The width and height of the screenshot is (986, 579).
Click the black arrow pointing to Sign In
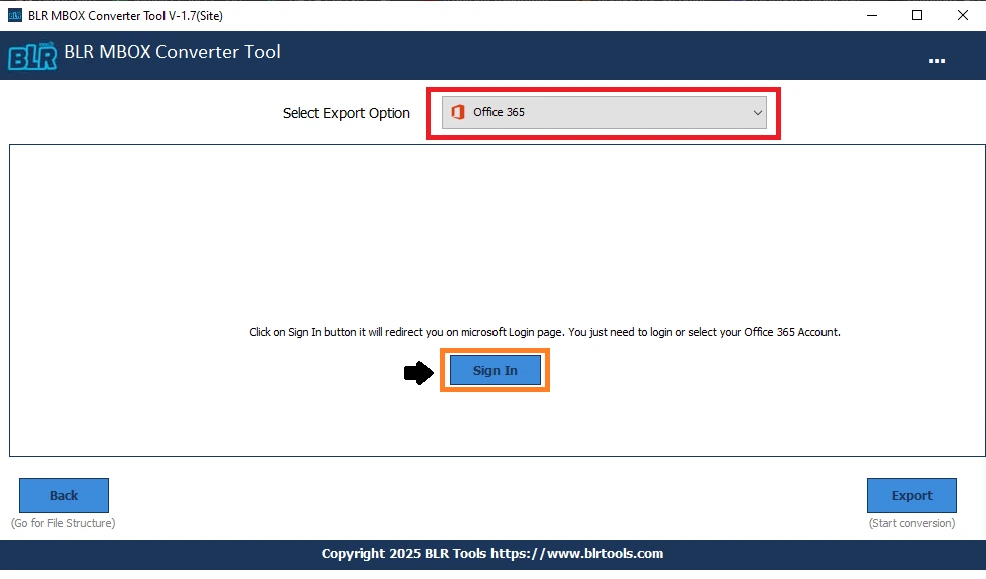click(418, 371)
